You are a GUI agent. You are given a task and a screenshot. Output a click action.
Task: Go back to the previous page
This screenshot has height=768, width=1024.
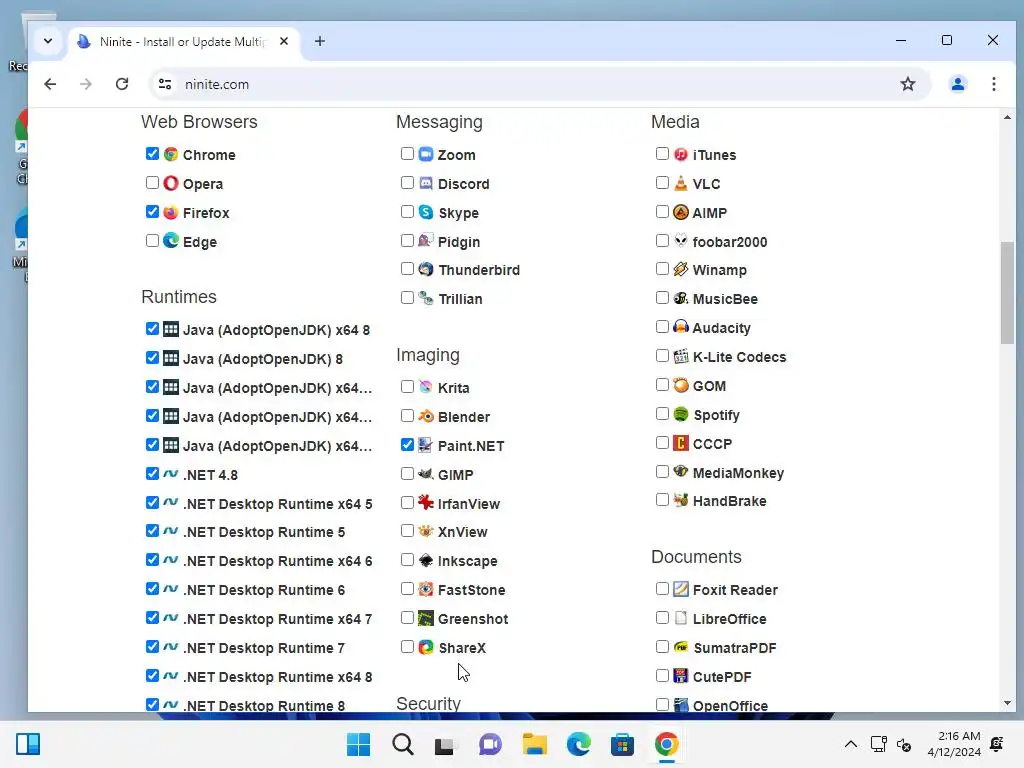50,84
